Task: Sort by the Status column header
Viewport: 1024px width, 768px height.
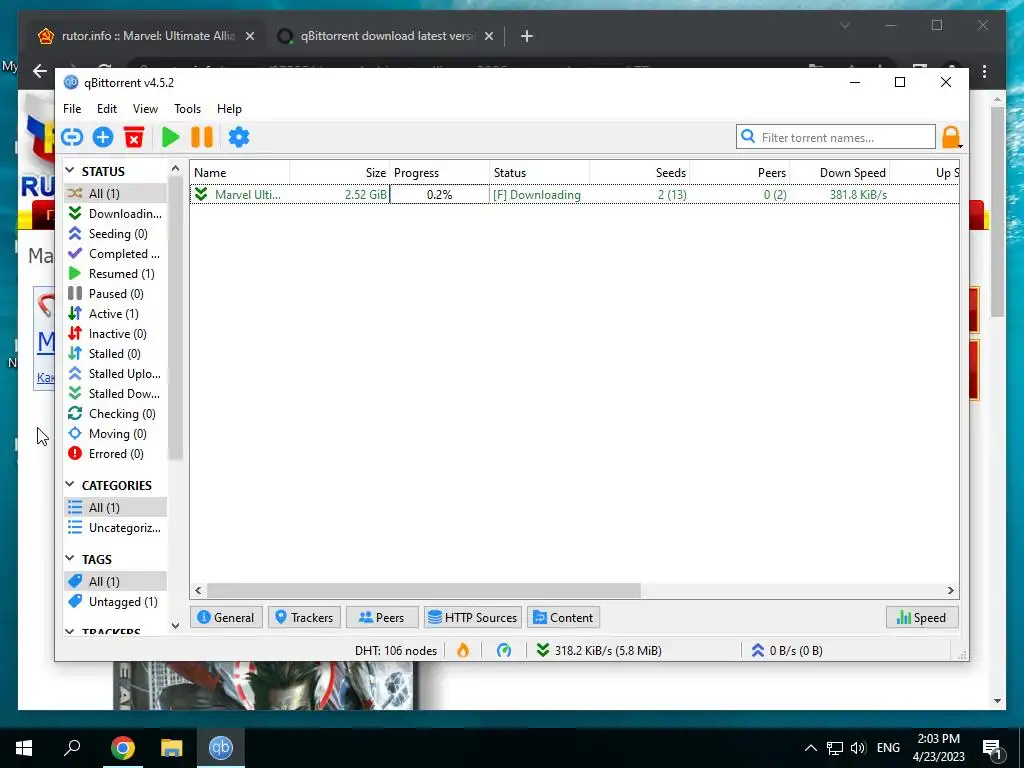Action: tap(539, 172)
